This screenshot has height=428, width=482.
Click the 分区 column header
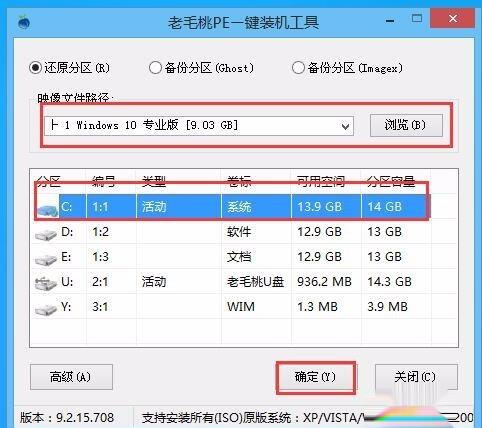(49, 182)
